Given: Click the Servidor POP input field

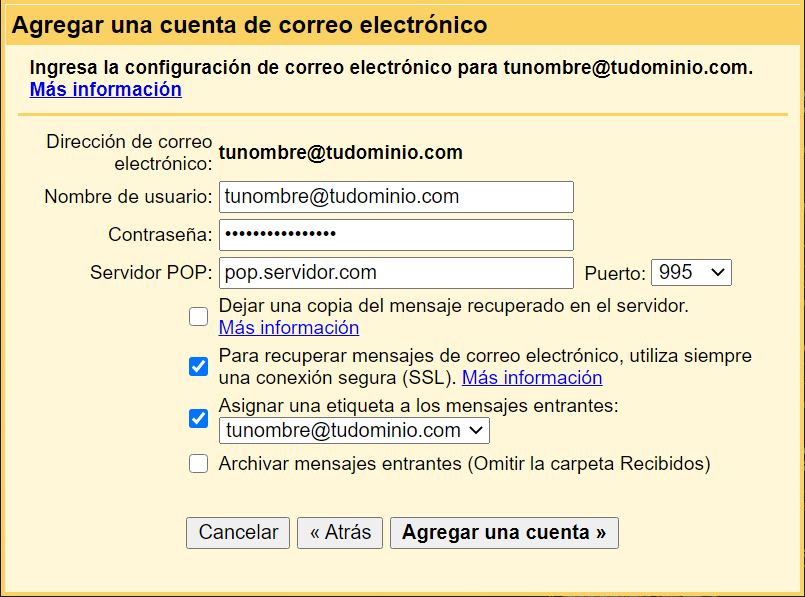Looking at the screenshot, I should [396, 273].
